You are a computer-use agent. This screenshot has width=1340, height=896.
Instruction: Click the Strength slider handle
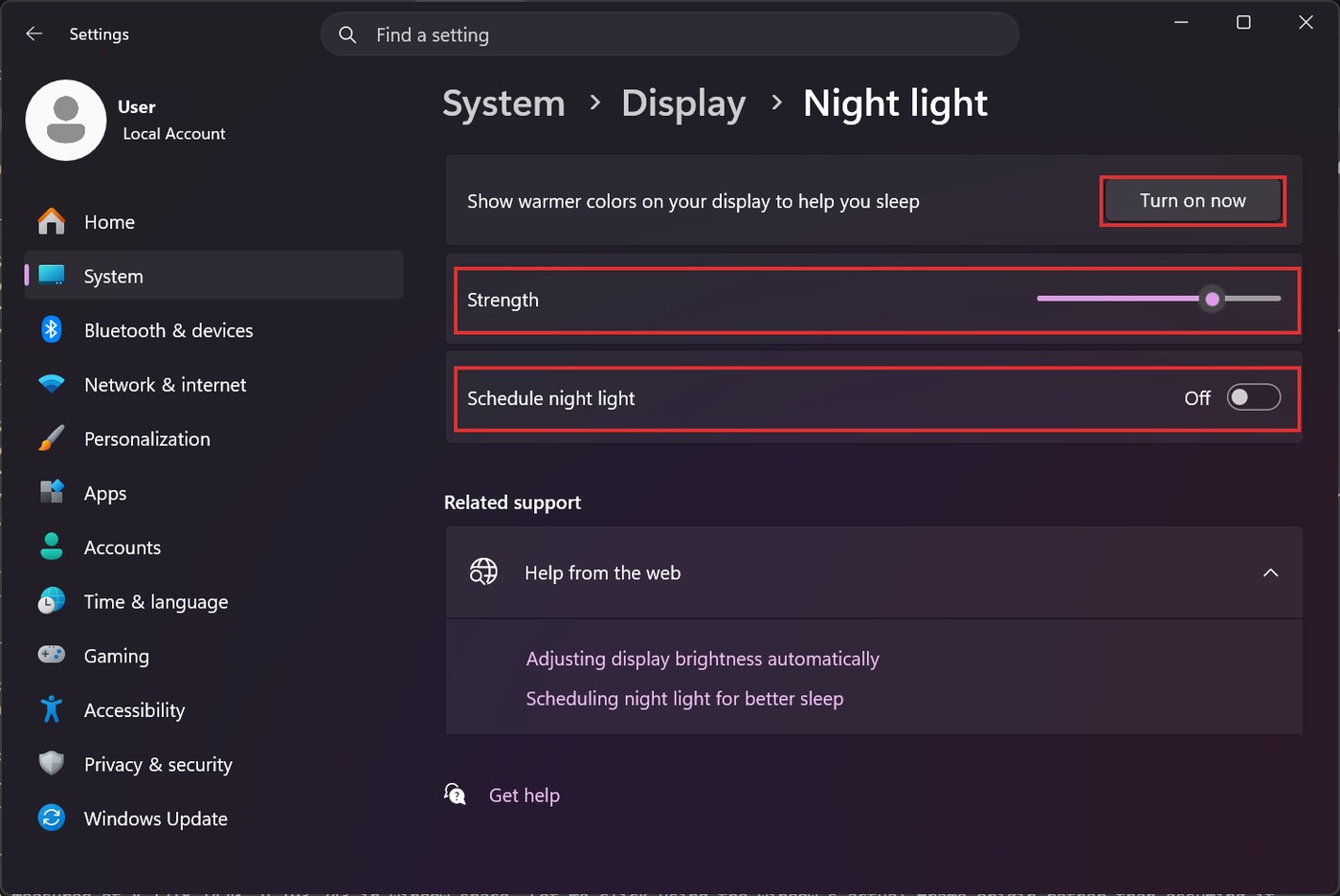(x=1213, y=299)
